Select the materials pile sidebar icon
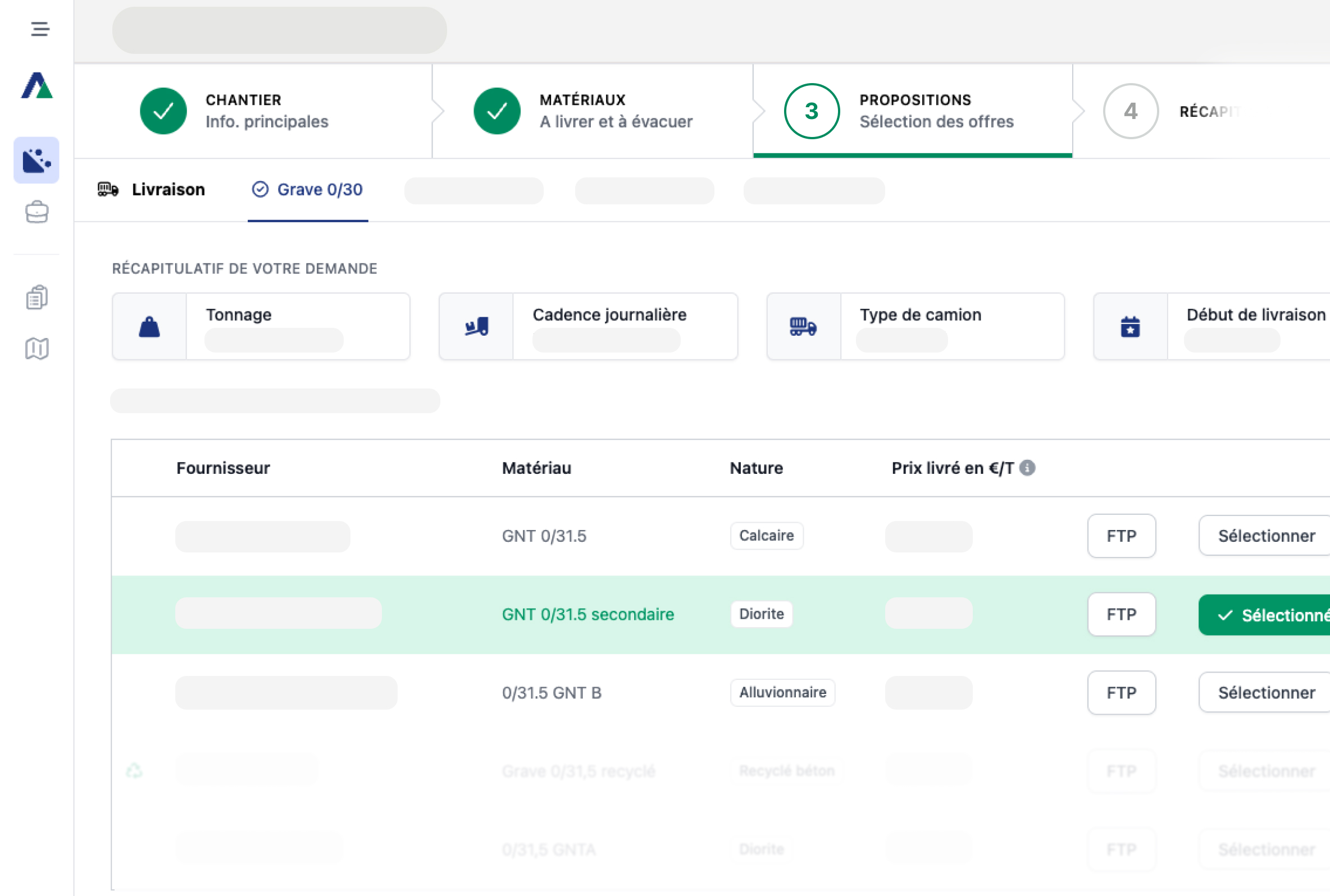Viewport: 1330px width, 896px height. point(37,161)
